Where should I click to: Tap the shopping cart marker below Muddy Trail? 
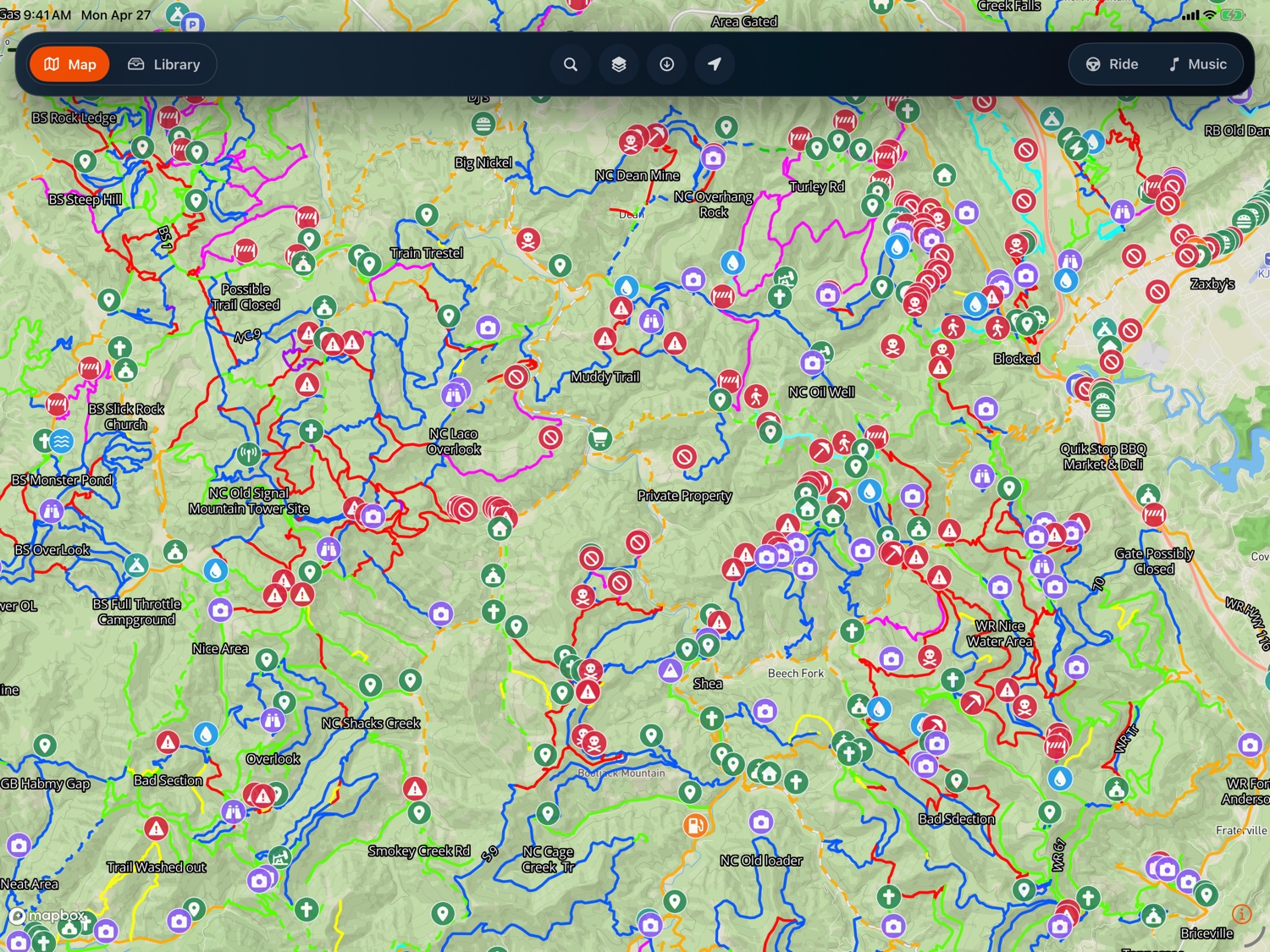[600, 438]
